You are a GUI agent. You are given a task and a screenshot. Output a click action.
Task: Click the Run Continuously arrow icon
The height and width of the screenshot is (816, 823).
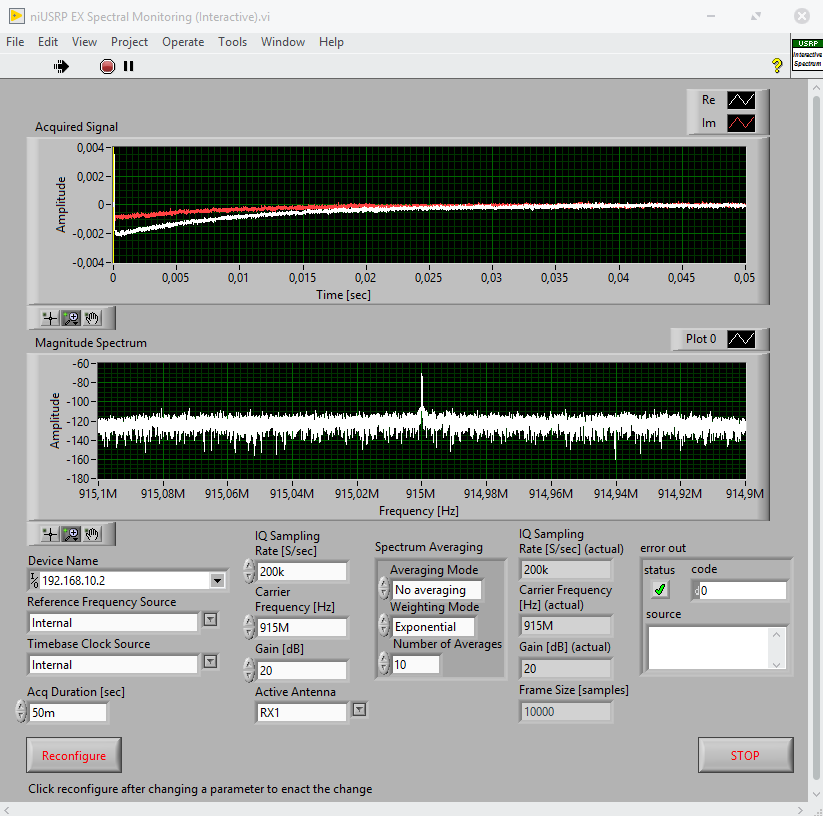coord(61,67)
